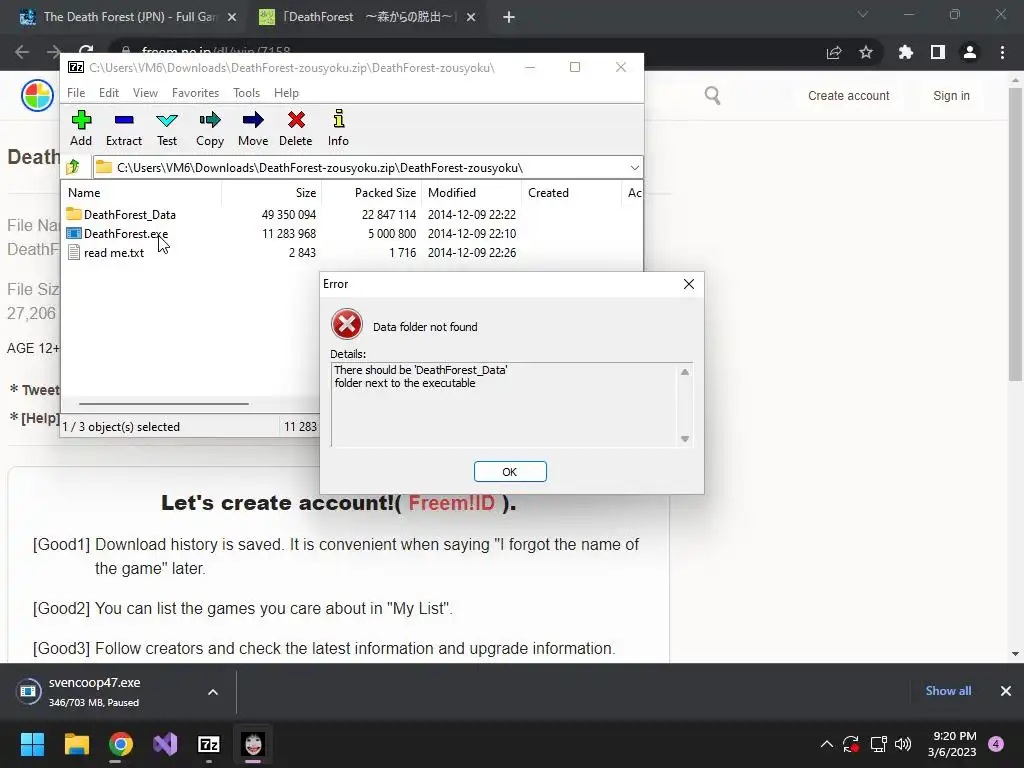Open the Edit menu in 7-Zip
Image resolution: width=1024 pixels, height=768 pixels.
[x=108, y=93]
